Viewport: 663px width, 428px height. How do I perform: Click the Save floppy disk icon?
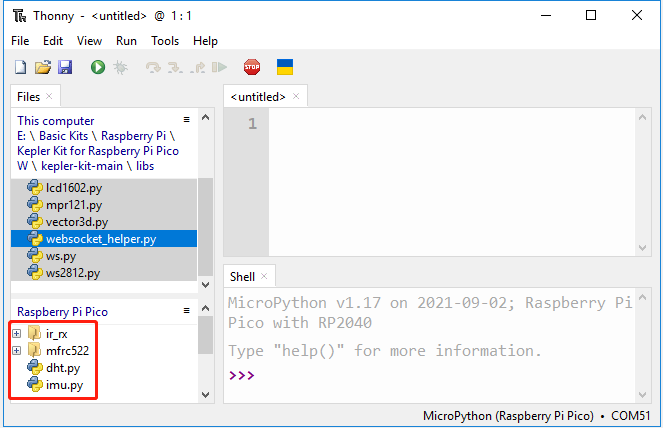(65, 67)
